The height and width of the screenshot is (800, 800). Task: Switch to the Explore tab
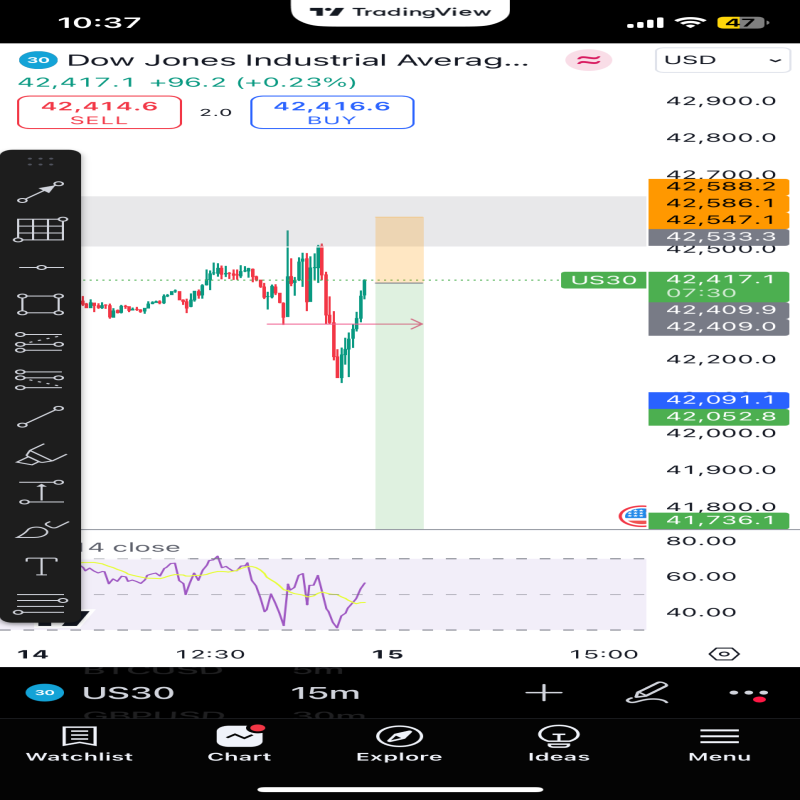click(399, 744)
